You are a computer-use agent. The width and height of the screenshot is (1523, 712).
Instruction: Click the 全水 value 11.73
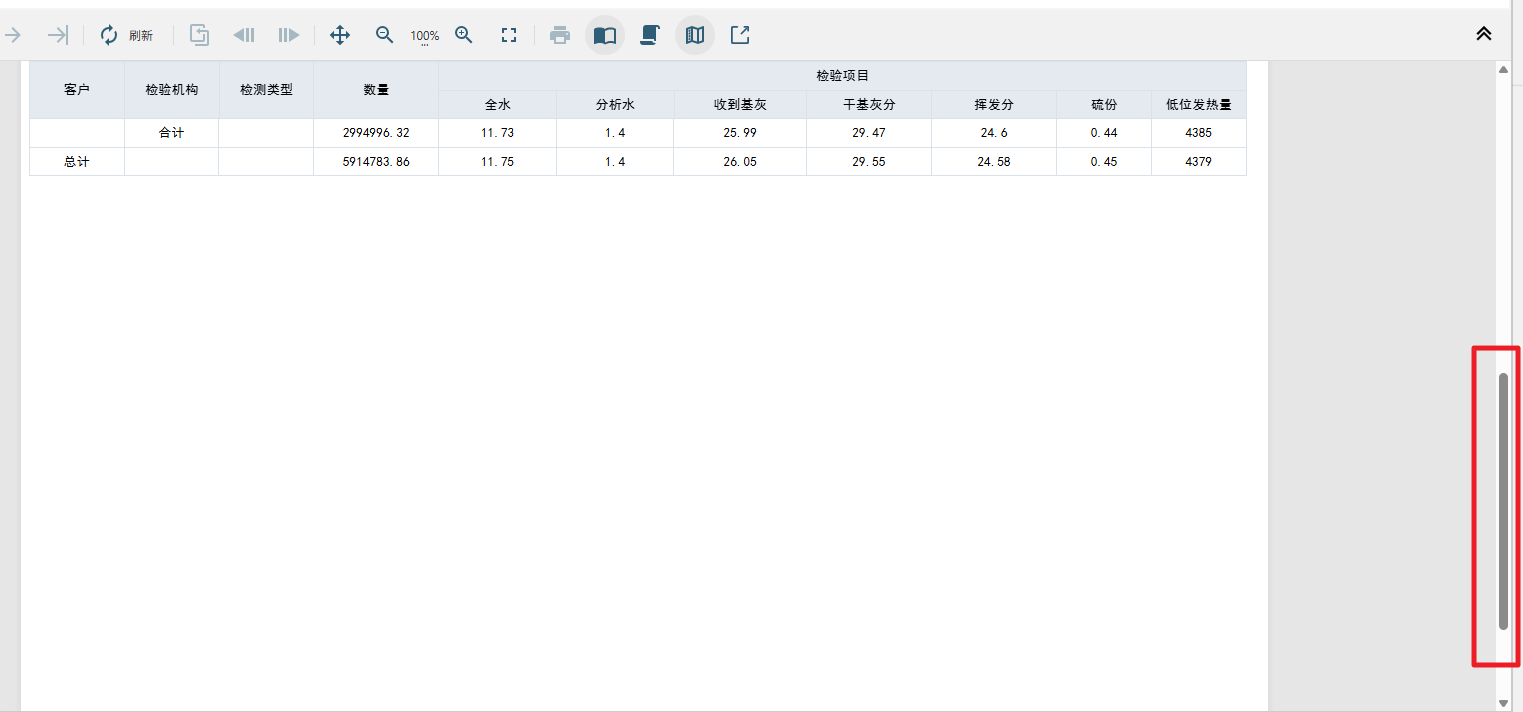click(x=498, y=133)
